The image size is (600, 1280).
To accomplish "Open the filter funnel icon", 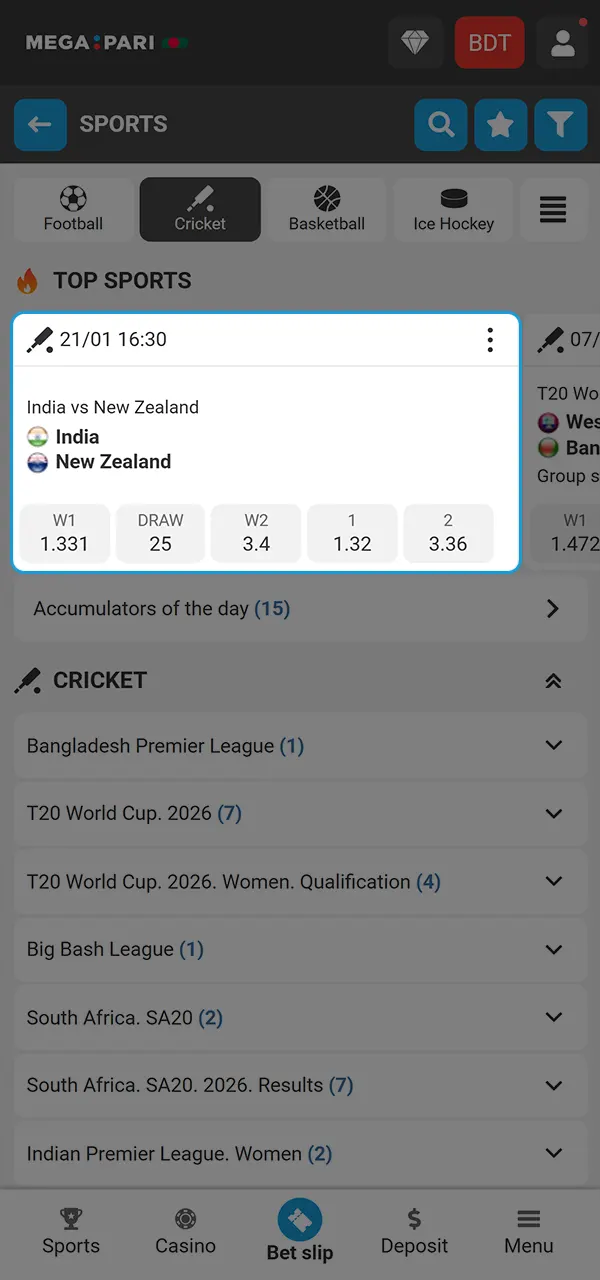I will [561, 125].
